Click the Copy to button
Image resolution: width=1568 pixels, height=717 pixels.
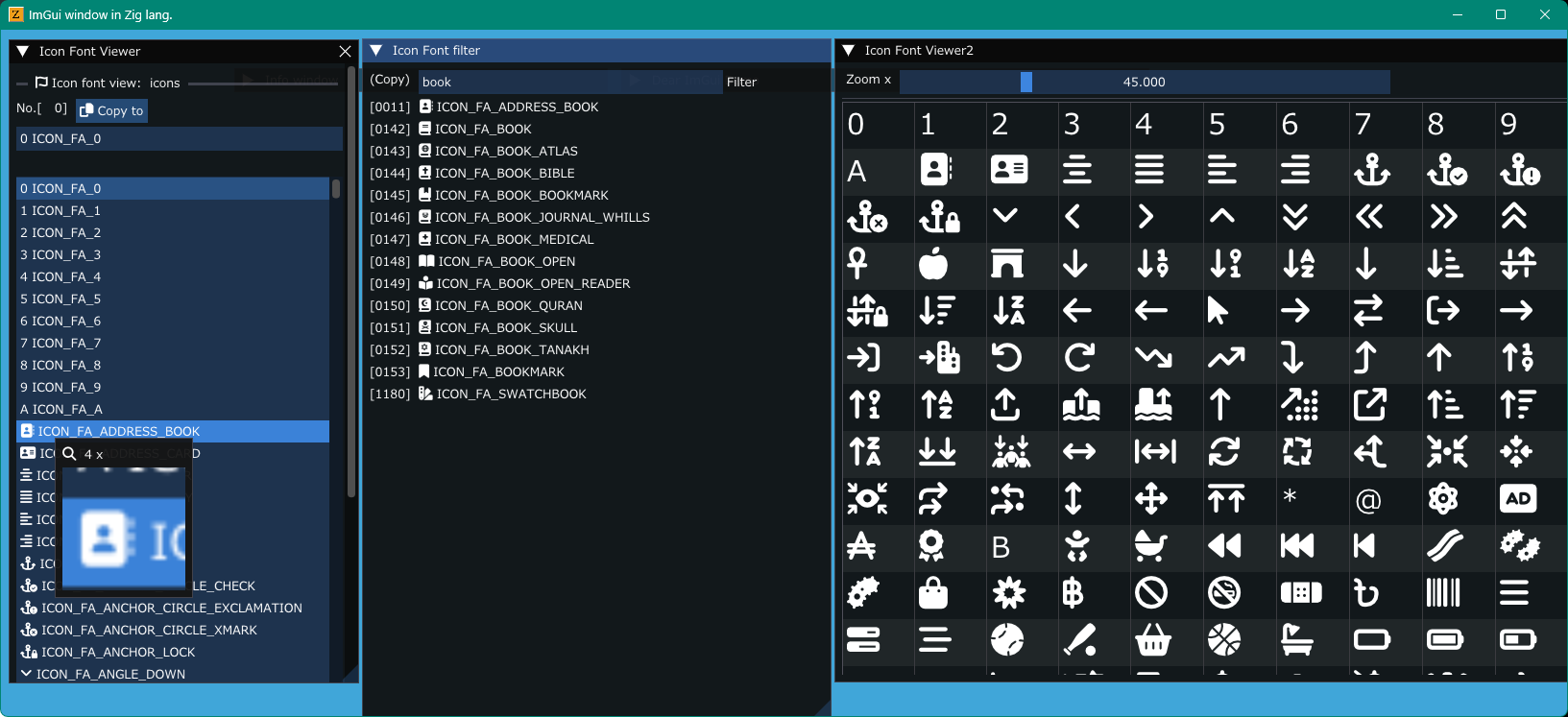click(111, 110)
